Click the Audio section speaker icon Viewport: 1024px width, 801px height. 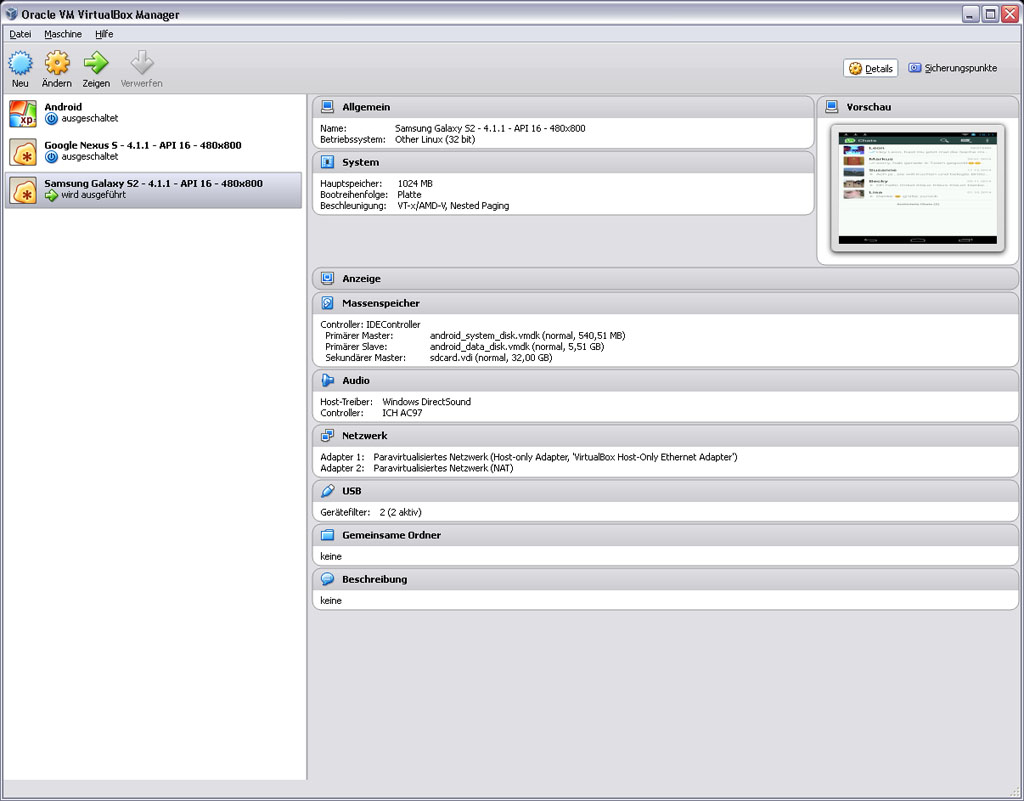pyautogui.click(x=328, y=381)
